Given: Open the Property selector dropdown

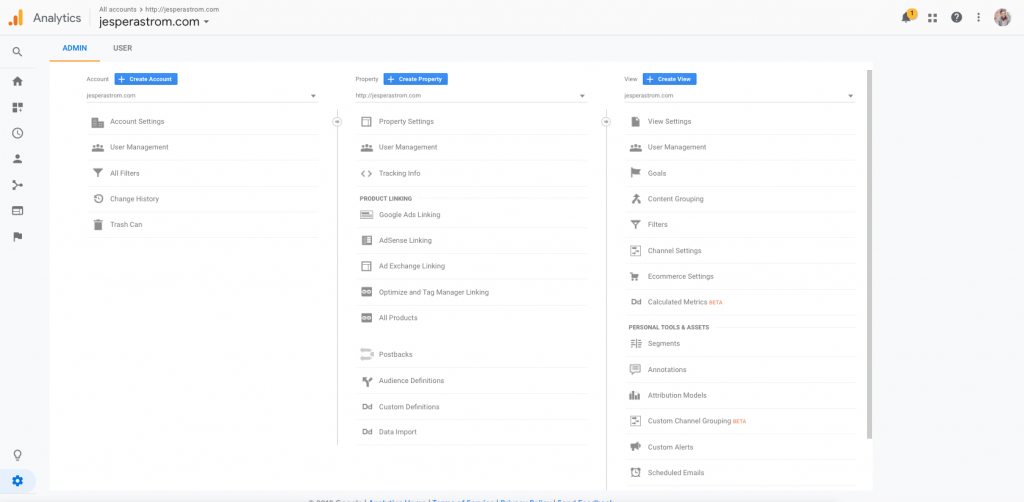Looking at the screenshot, I should point(471,96).
